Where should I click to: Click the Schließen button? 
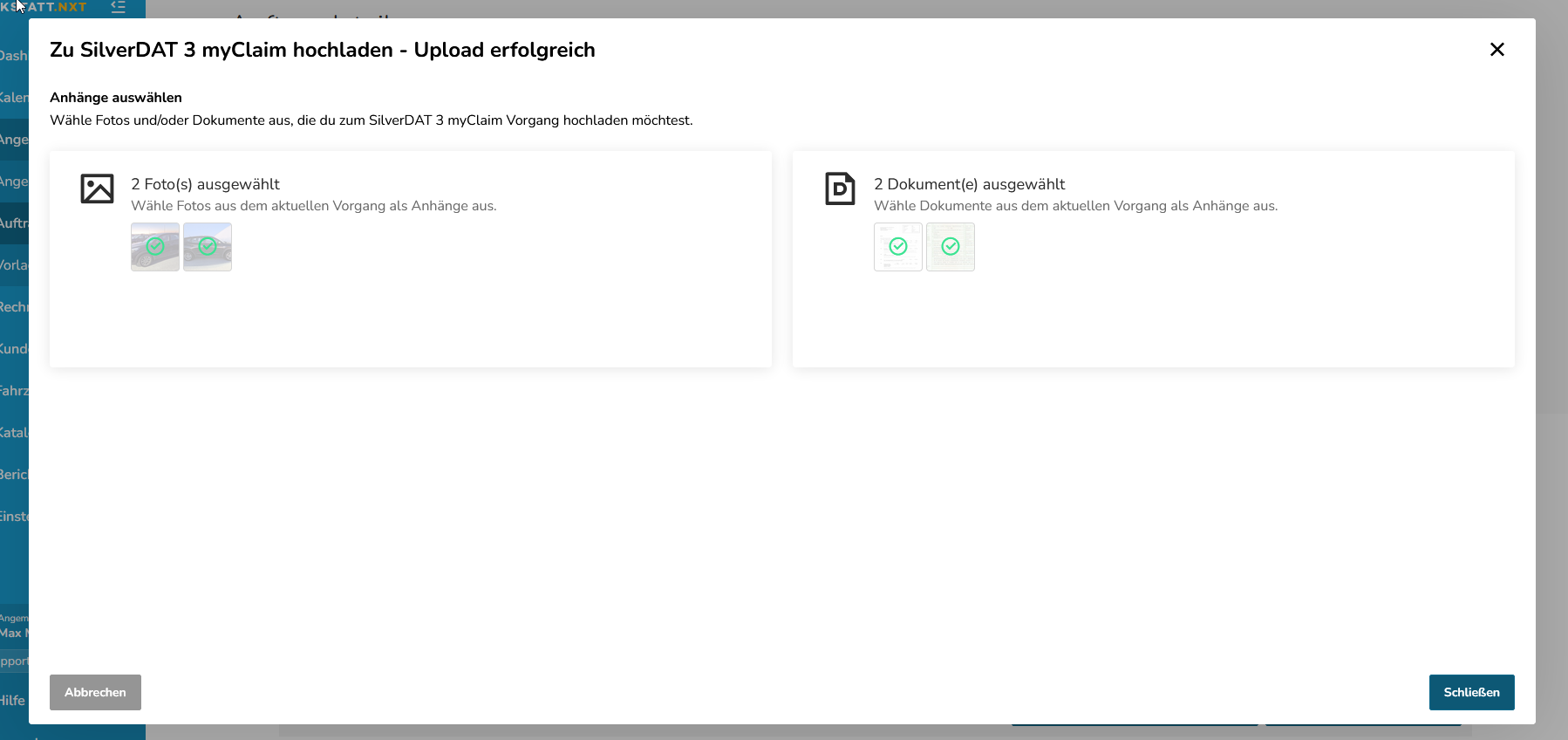coord(1471,692)
